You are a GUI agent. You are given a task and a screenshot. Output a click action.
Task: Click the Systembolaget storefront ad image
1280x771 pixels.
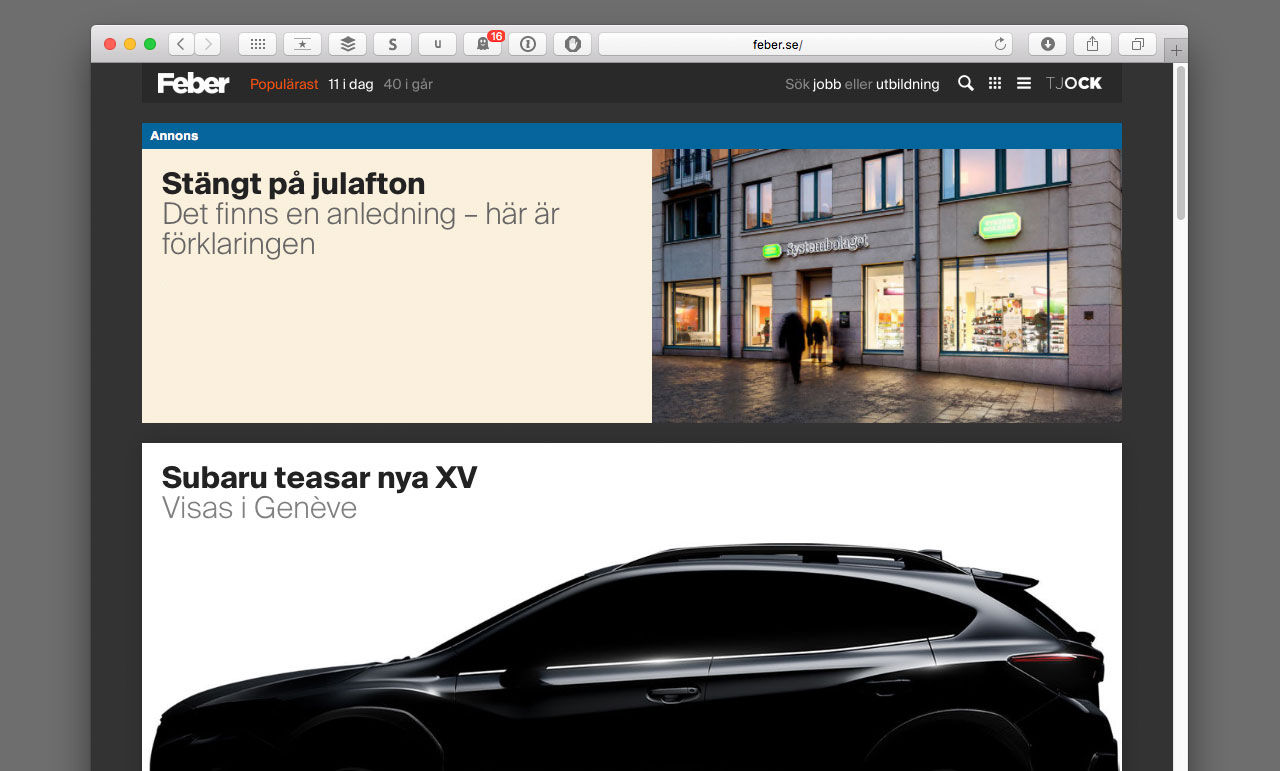coord(887,286)
